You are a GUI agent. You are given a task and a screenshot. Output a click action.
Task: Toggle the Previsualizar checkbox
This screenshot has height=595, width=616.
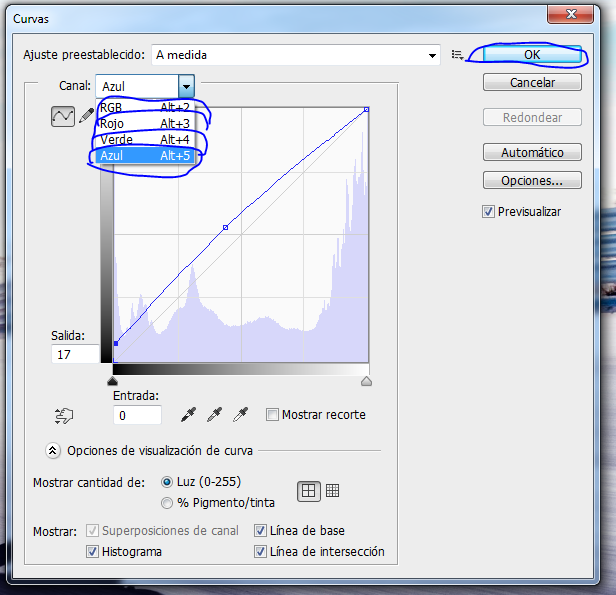coord(488,212)
